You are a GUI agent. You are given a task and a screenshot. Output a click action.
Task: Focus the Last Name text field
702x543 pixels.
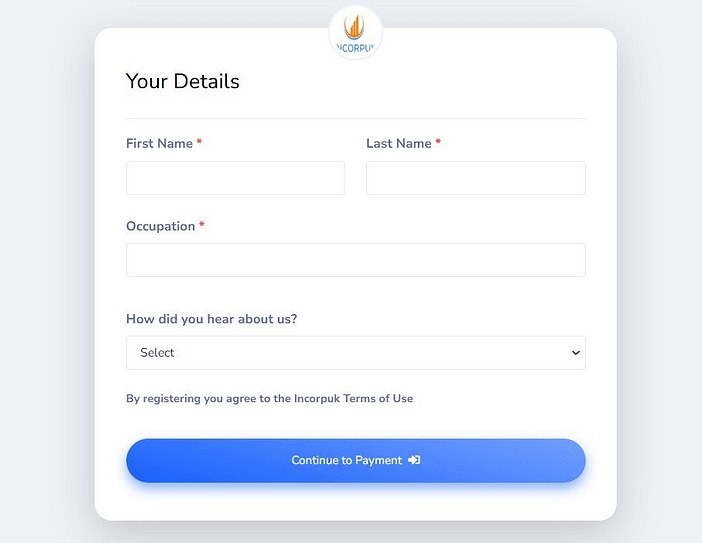coord(476,178)
